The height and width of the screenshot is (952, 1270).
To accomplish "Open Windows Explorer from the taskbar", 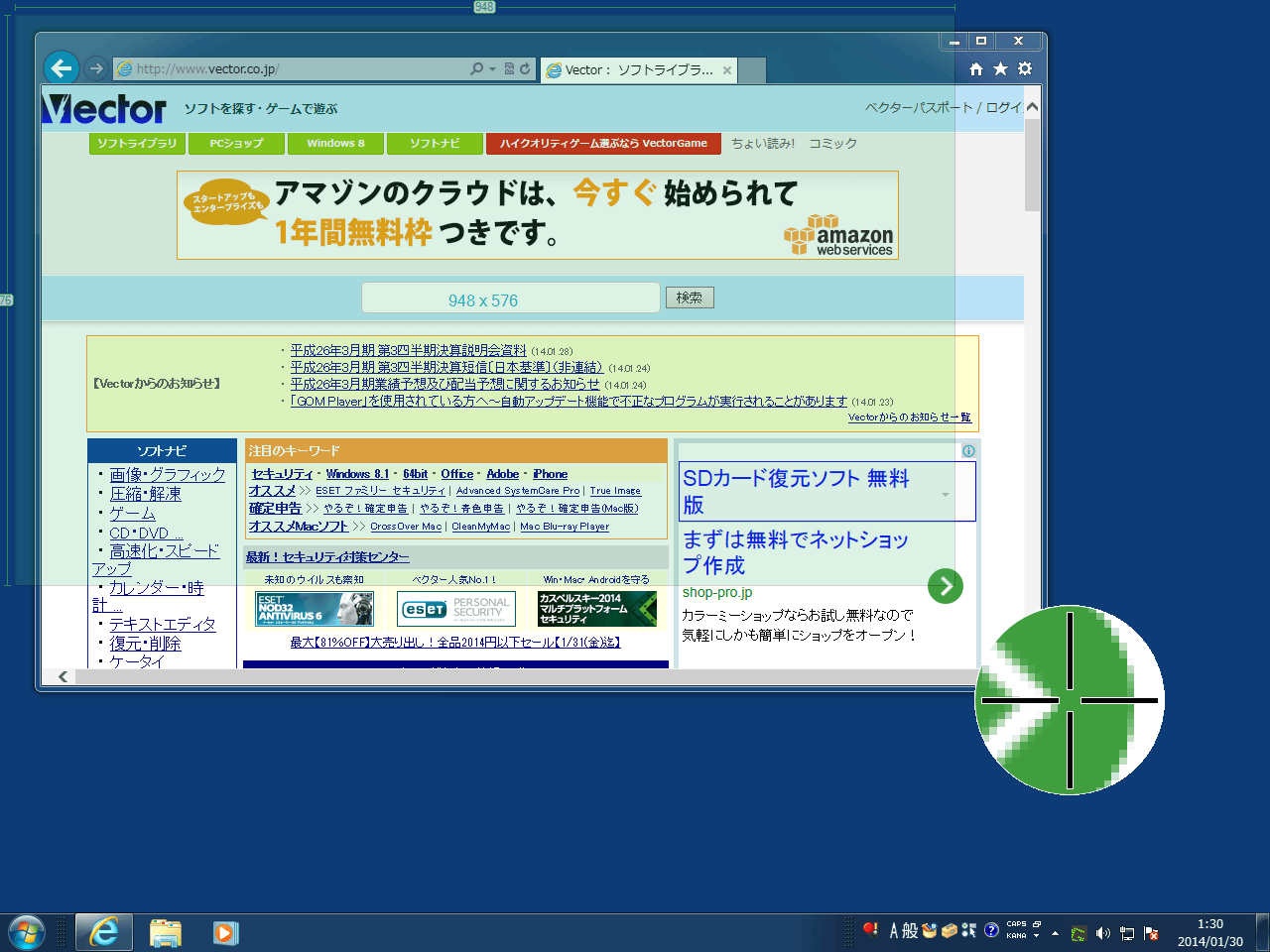I will tap(166, 932).
